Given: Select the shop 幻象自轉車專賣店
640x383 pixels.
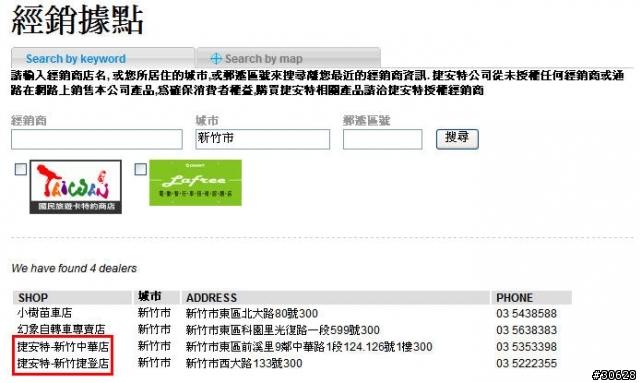Looking at the screenshot, I should coord(61,329).
